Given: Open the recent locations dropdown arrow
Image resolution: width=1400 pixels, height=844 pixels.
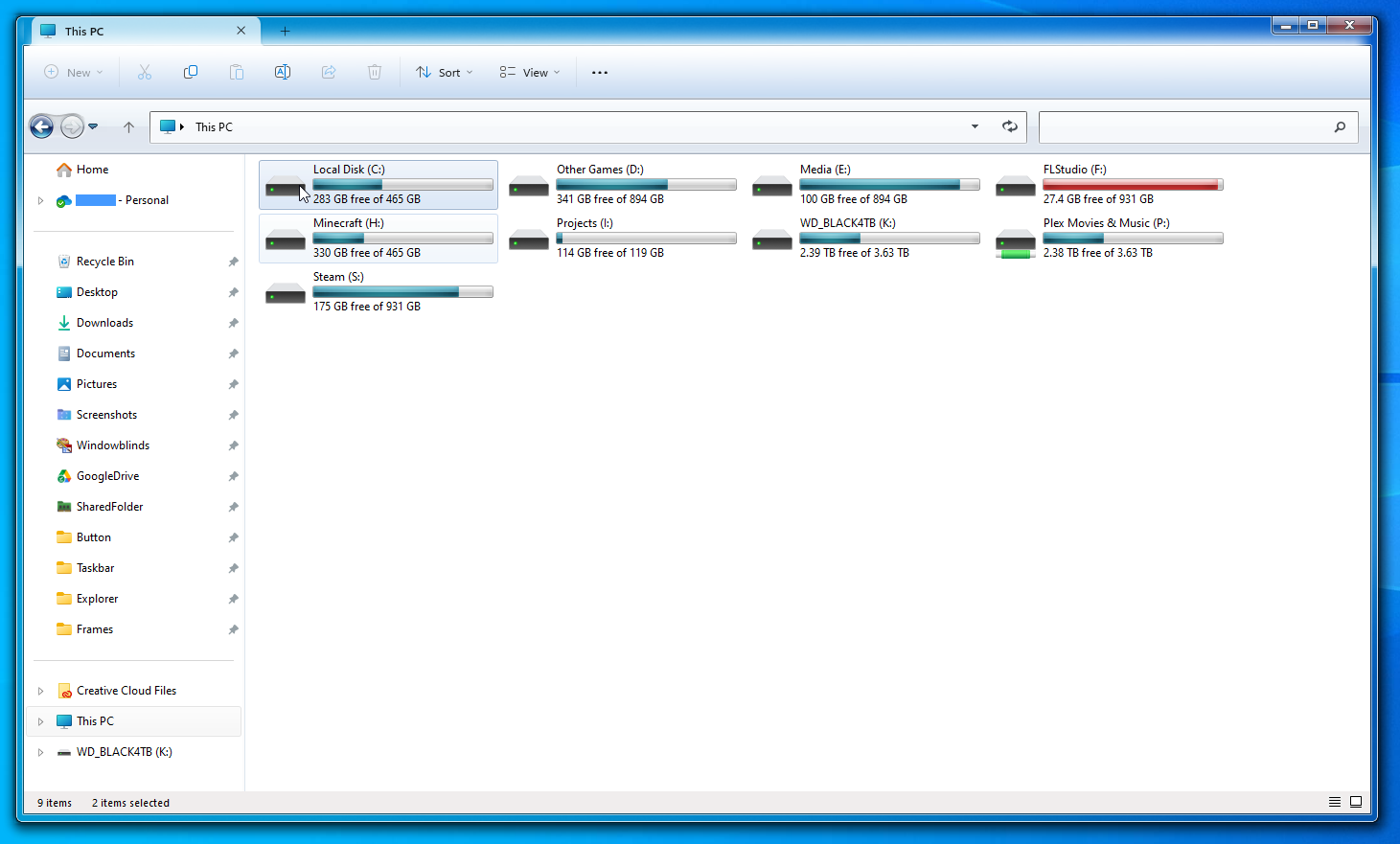Looking at the screenshot, I should pos(93,126).
